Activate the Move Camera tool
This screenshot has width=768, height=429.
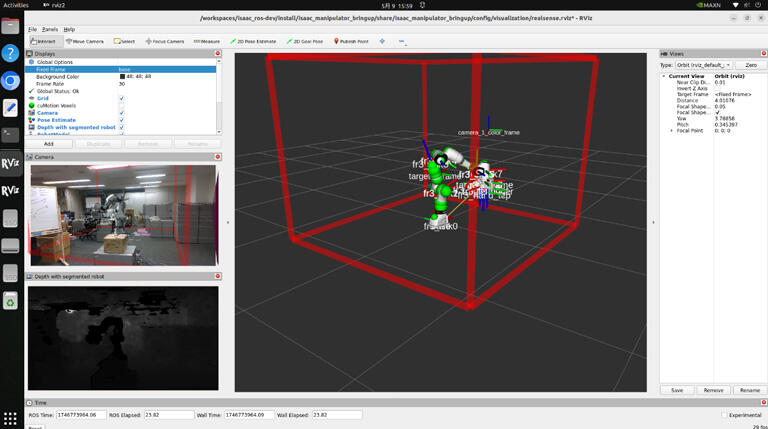[85, 41]
